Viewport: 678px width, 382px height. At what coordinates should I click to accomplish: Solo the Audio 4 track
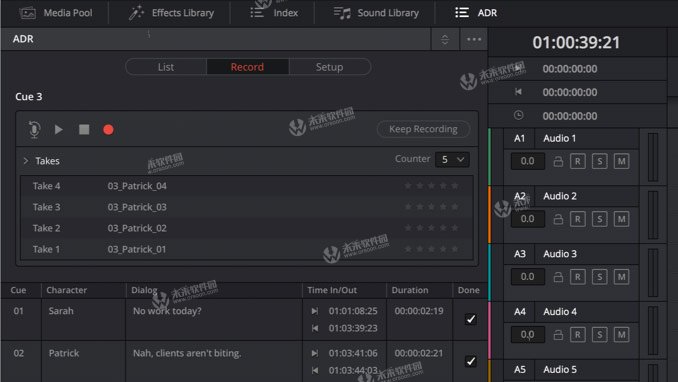pos(600,335)
